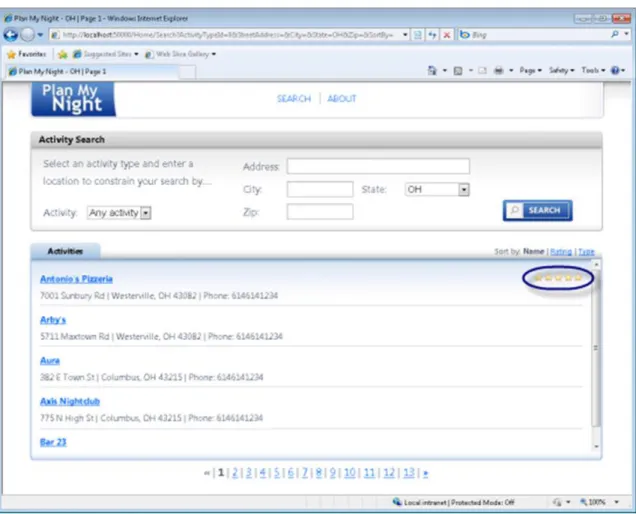Click the Print icon in command bar
The height and width of the screenshot is (514, 636).
498,71
